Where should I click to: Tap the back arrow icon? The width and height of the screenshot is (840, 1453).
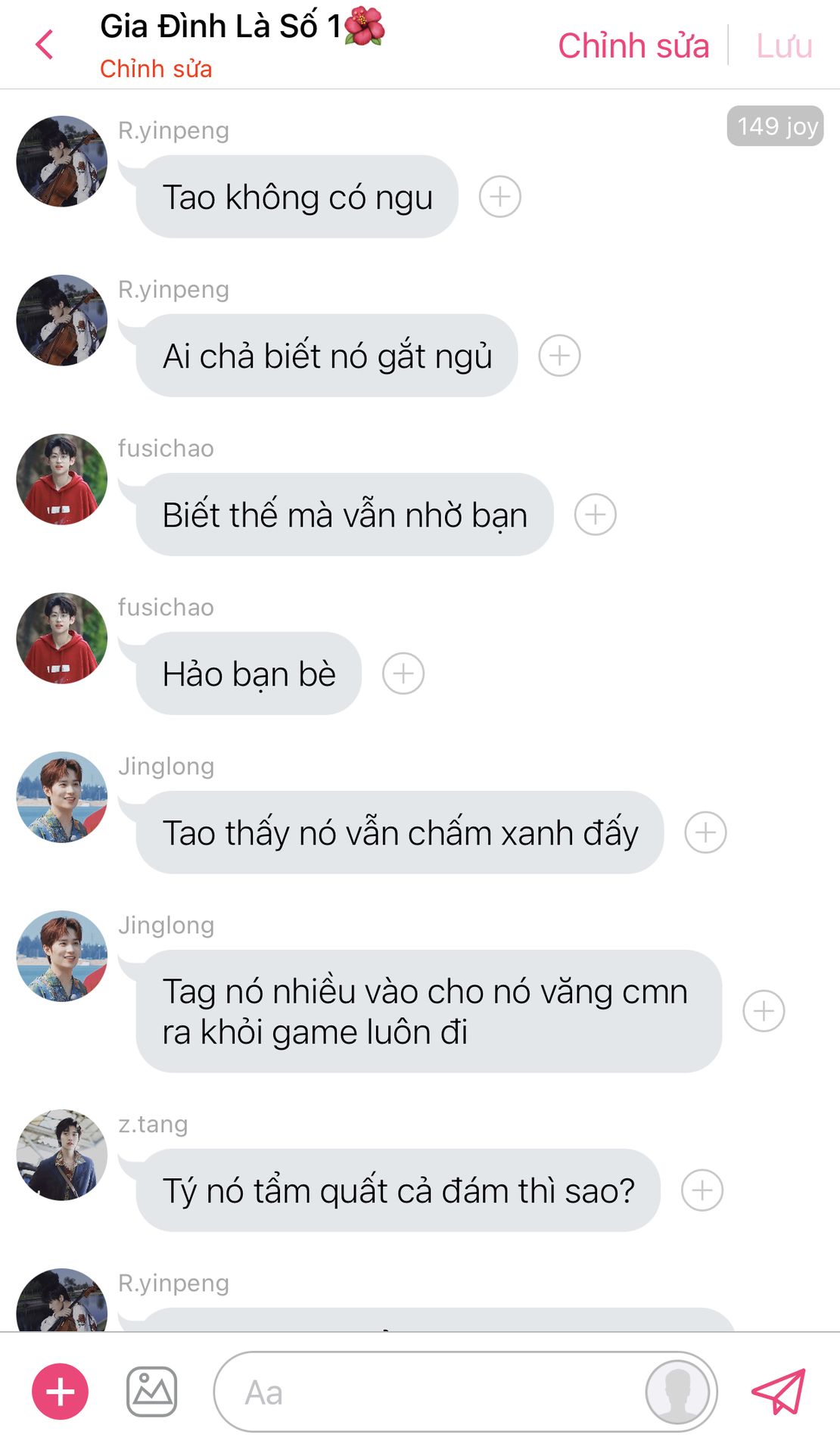pos(45,45)
